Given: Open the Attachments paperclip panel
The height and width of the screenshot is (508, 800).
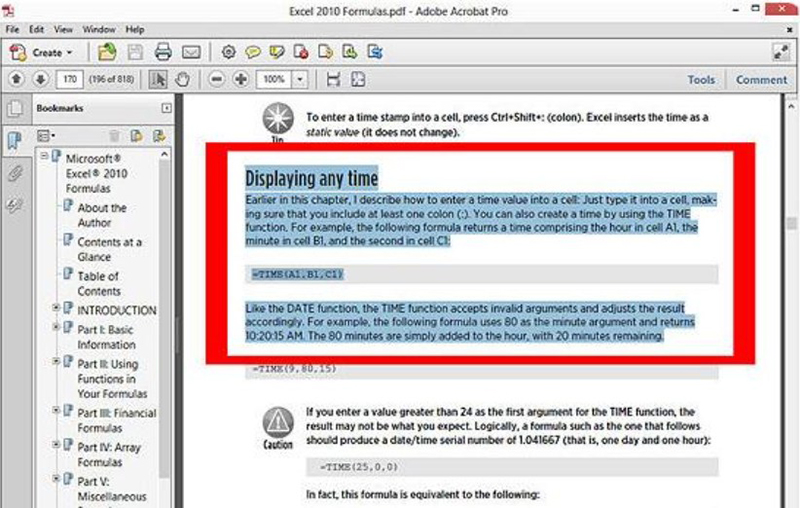Looking at the screenshot, I should pos(15,173).
